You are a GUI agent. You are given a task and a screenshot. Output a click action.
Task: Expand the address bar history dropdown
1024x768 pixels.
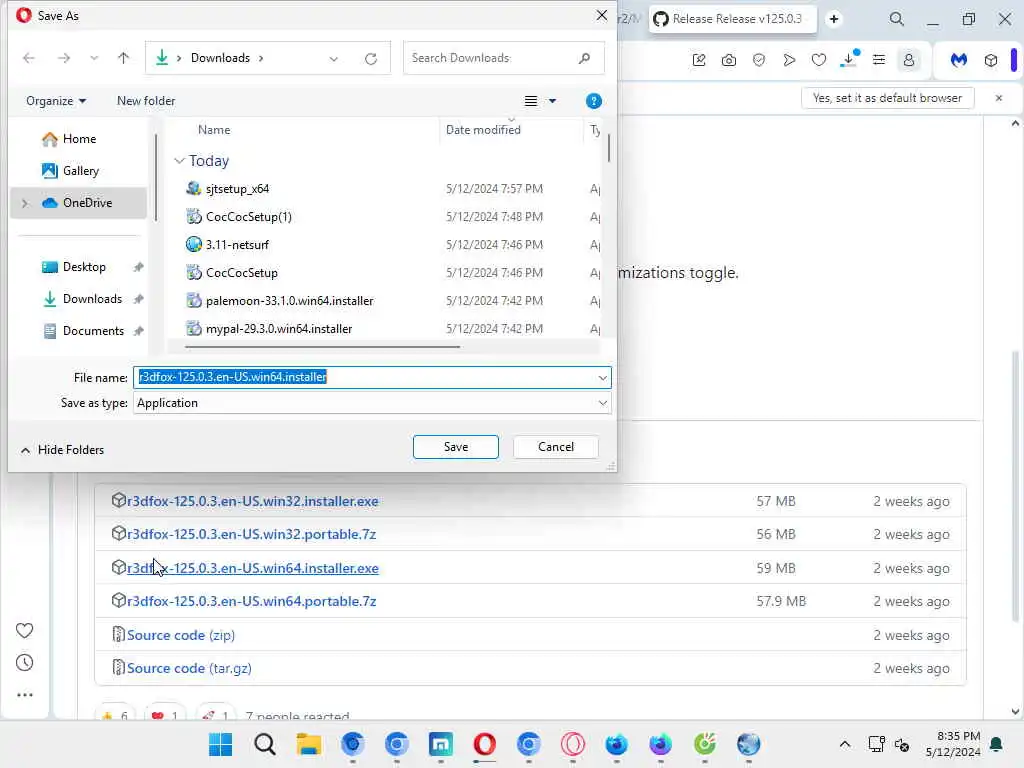(x=334, y=59)
